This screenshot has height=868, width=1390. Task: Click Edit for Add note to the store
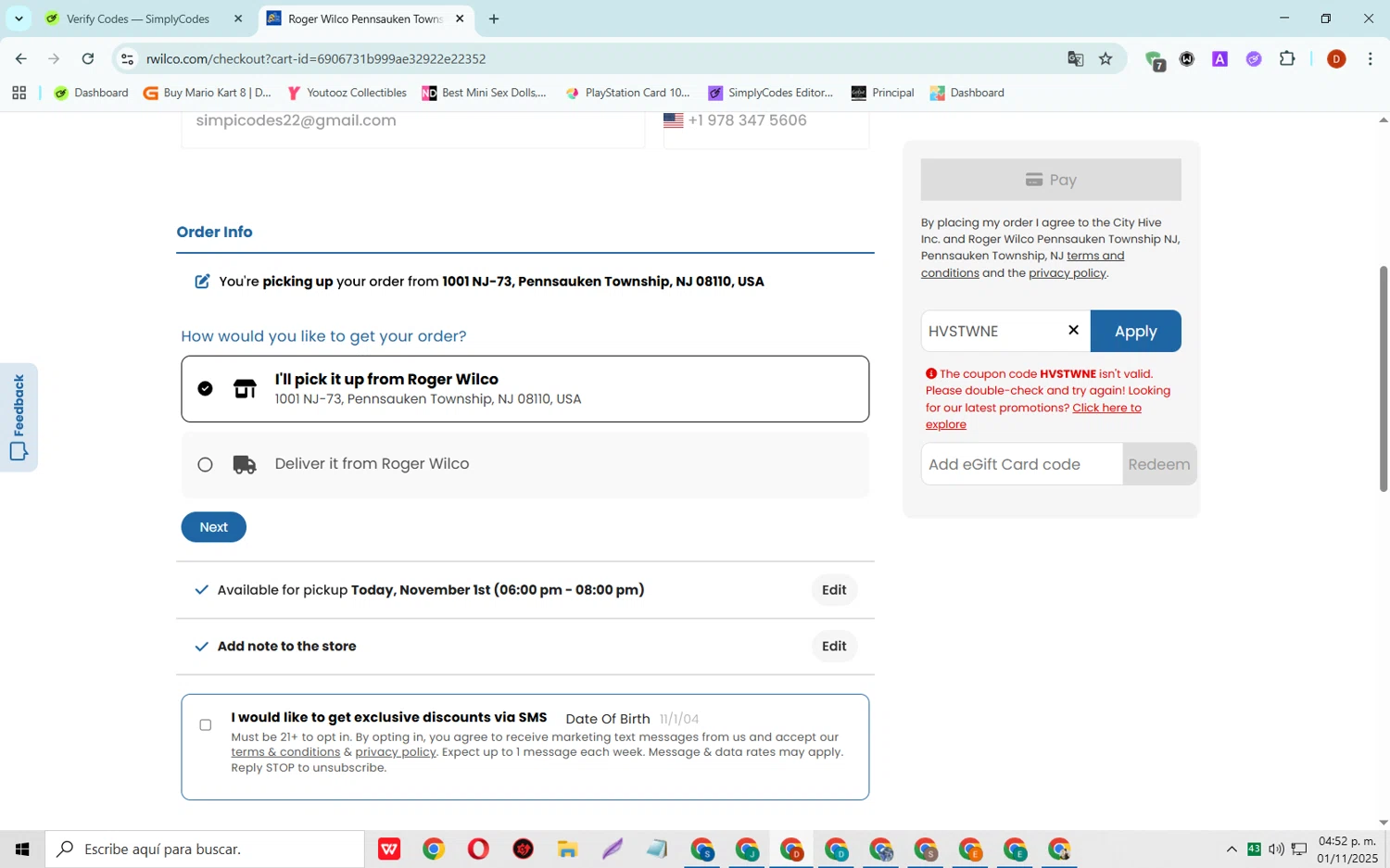(834, 647)
